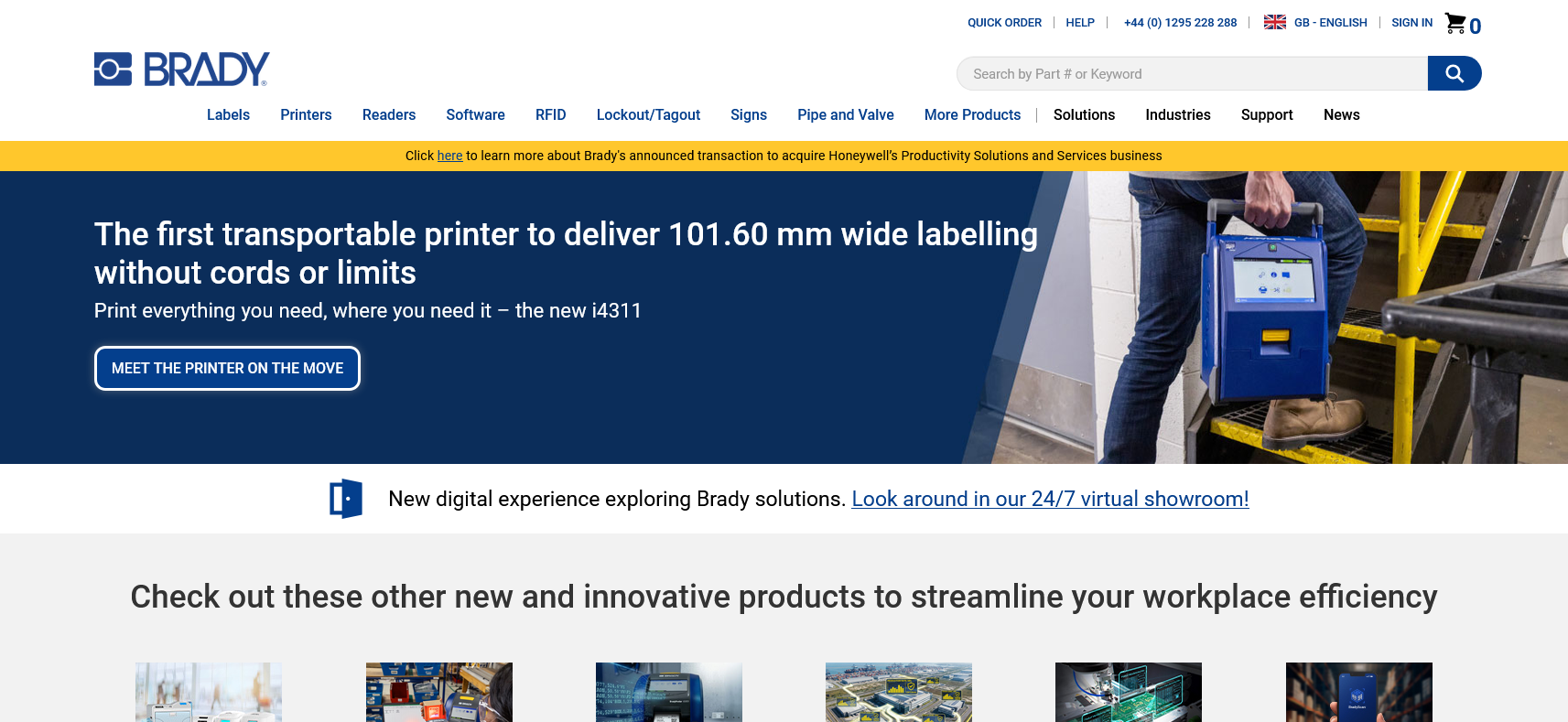1568x722 pixels.
Task: Open the Software menu
Action: (x=475, y=114)
